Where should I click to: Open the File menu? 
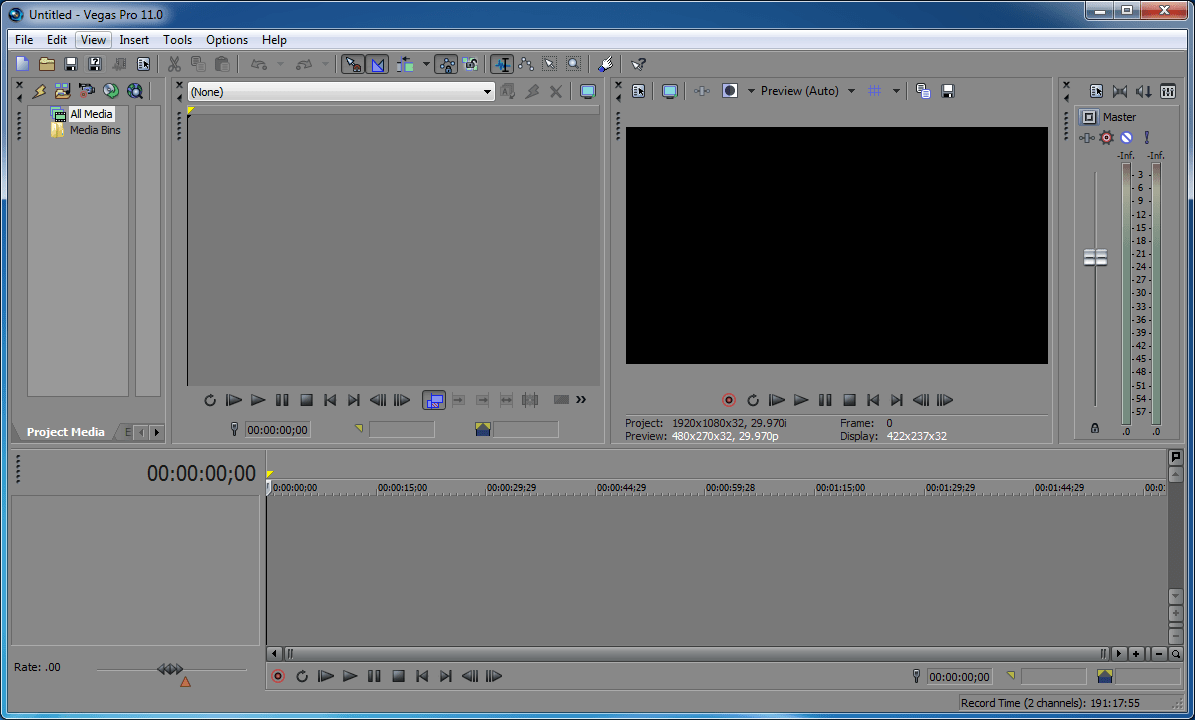click(x=24, y=40)
